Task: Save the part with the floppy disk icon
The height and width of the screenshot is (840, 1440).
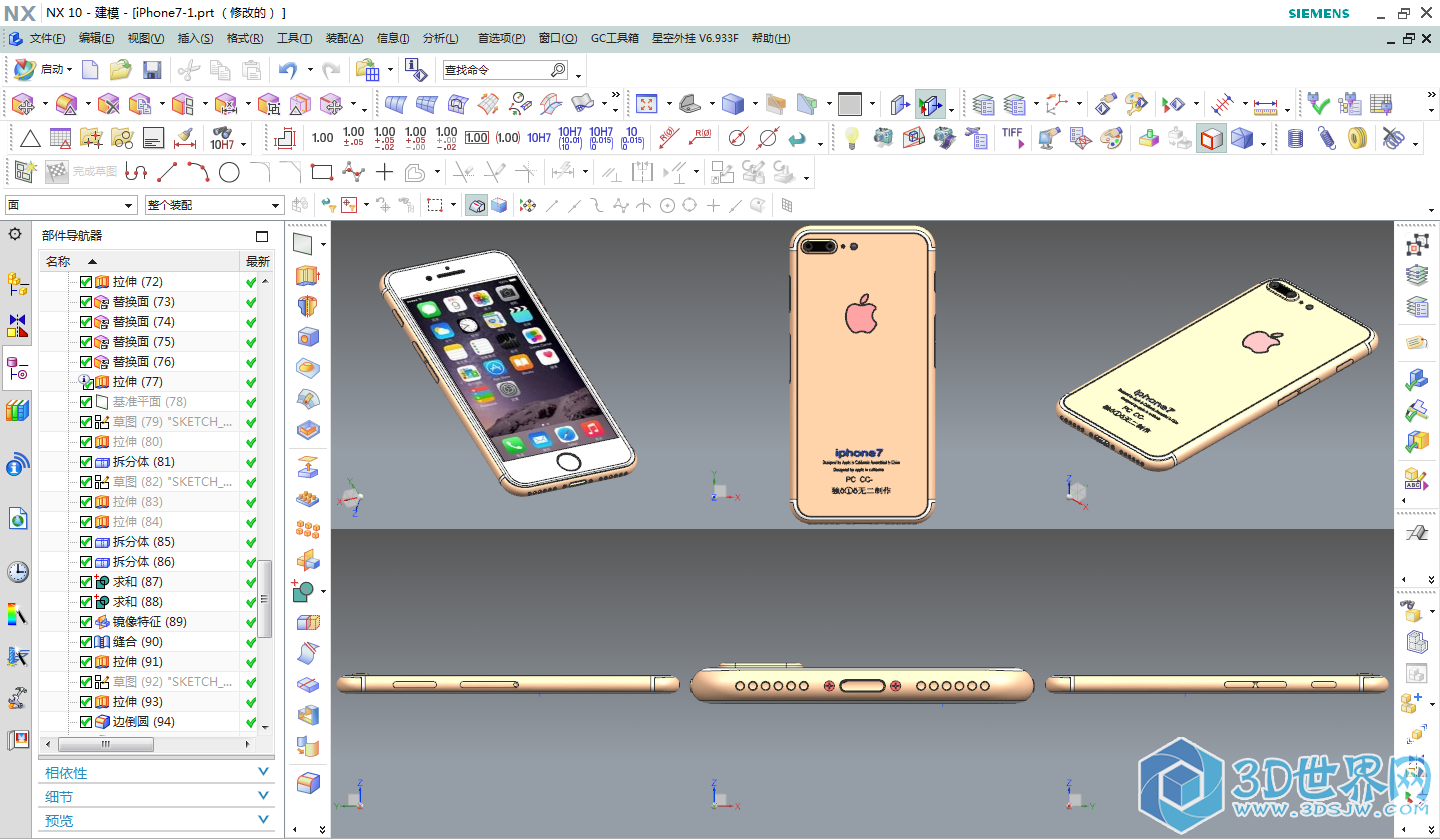Action: 152,70
